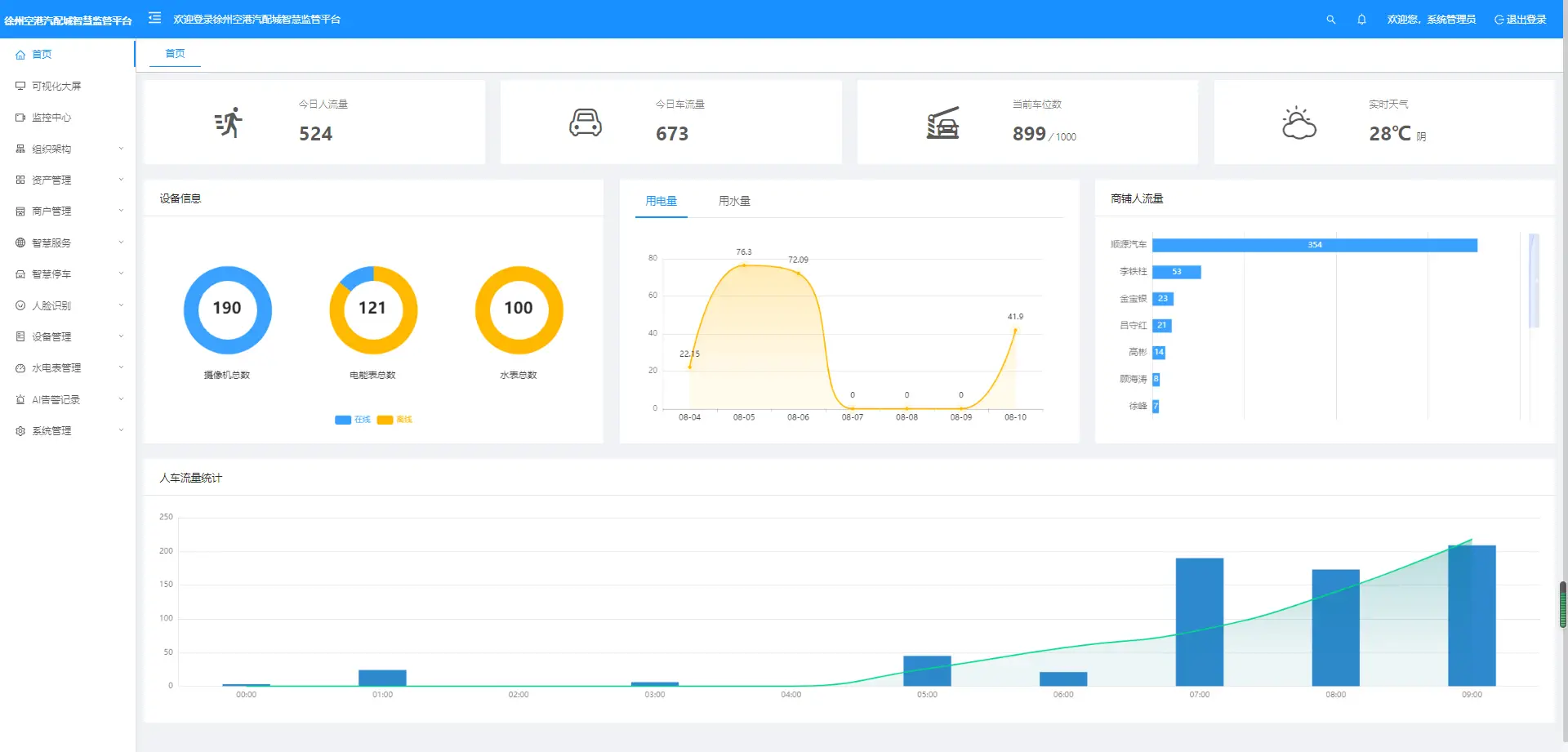1568x752 pixels.
Task: Click 退出登录 to log out
Action: pyautogui.click(x=1521, y=20)
